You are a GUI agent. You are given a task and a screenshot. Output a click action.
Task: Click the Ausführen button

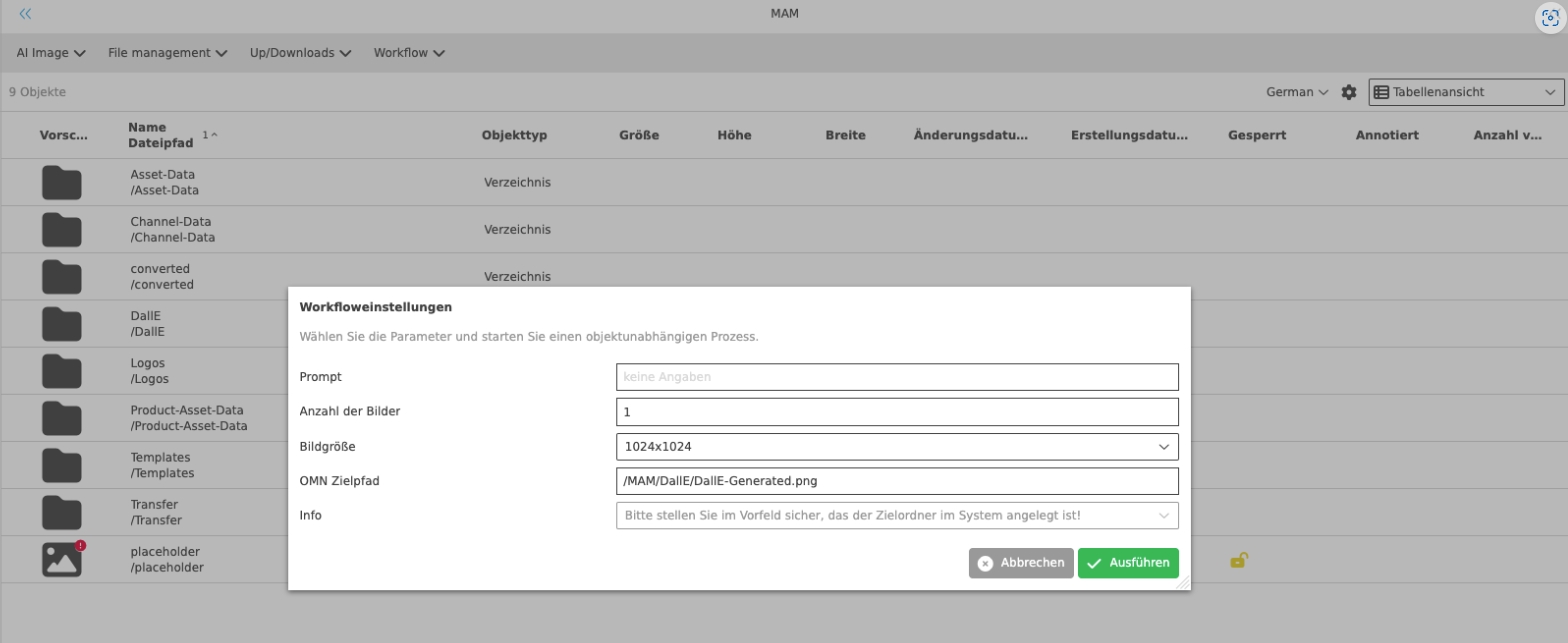tap(1128, 563)
